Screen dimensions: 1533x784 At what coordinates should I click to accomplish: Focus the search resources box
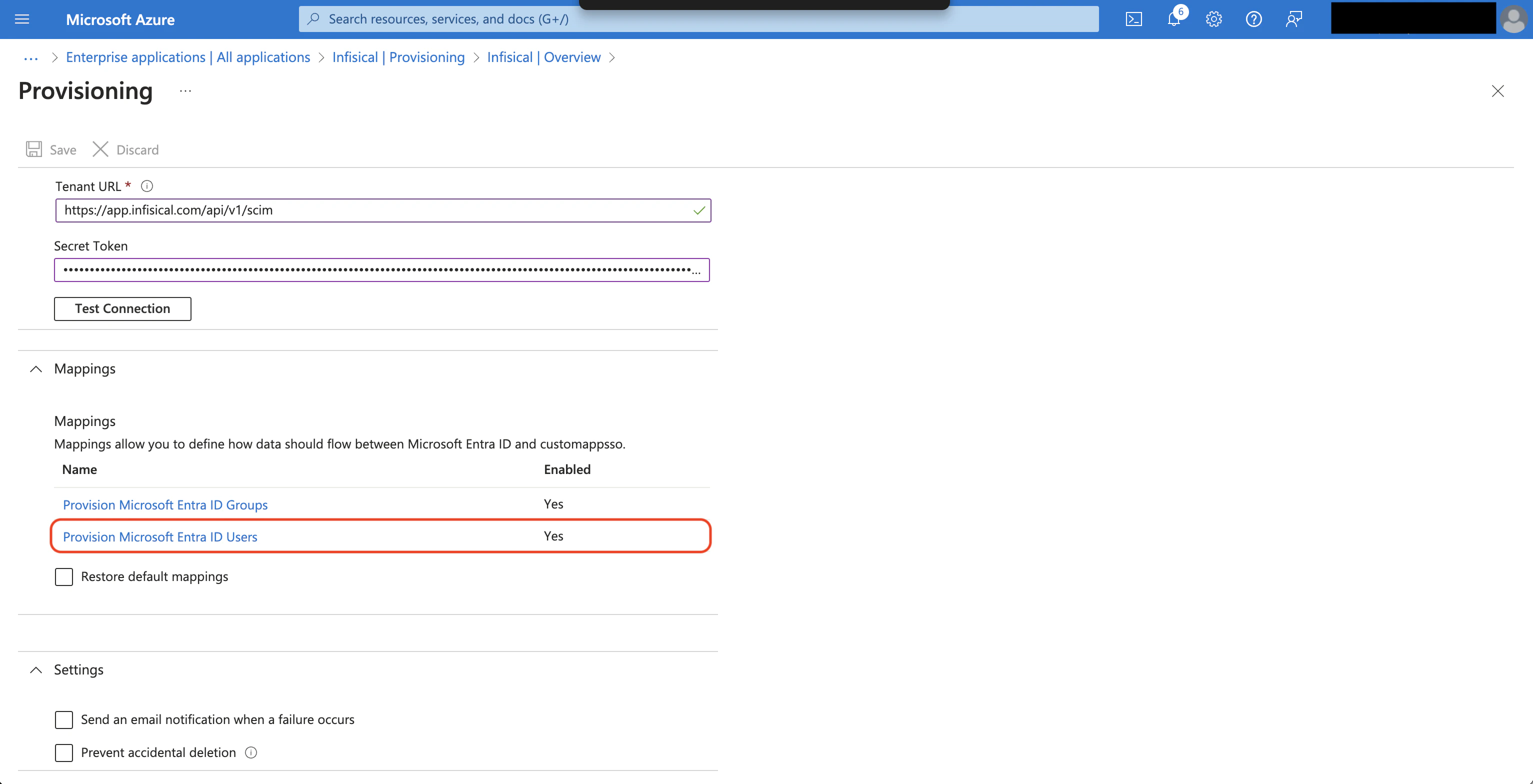(x=698, y=19)
